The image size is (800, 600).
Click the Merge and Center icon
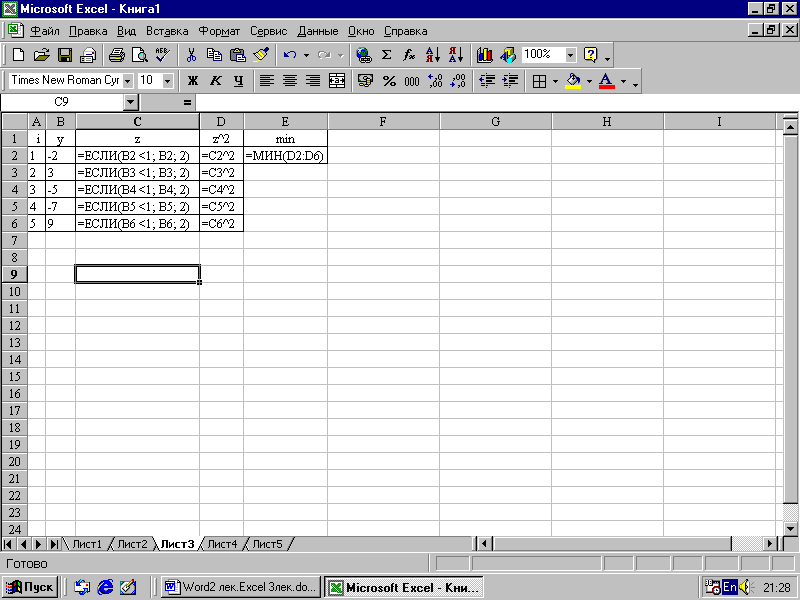(x=336, y=81)
